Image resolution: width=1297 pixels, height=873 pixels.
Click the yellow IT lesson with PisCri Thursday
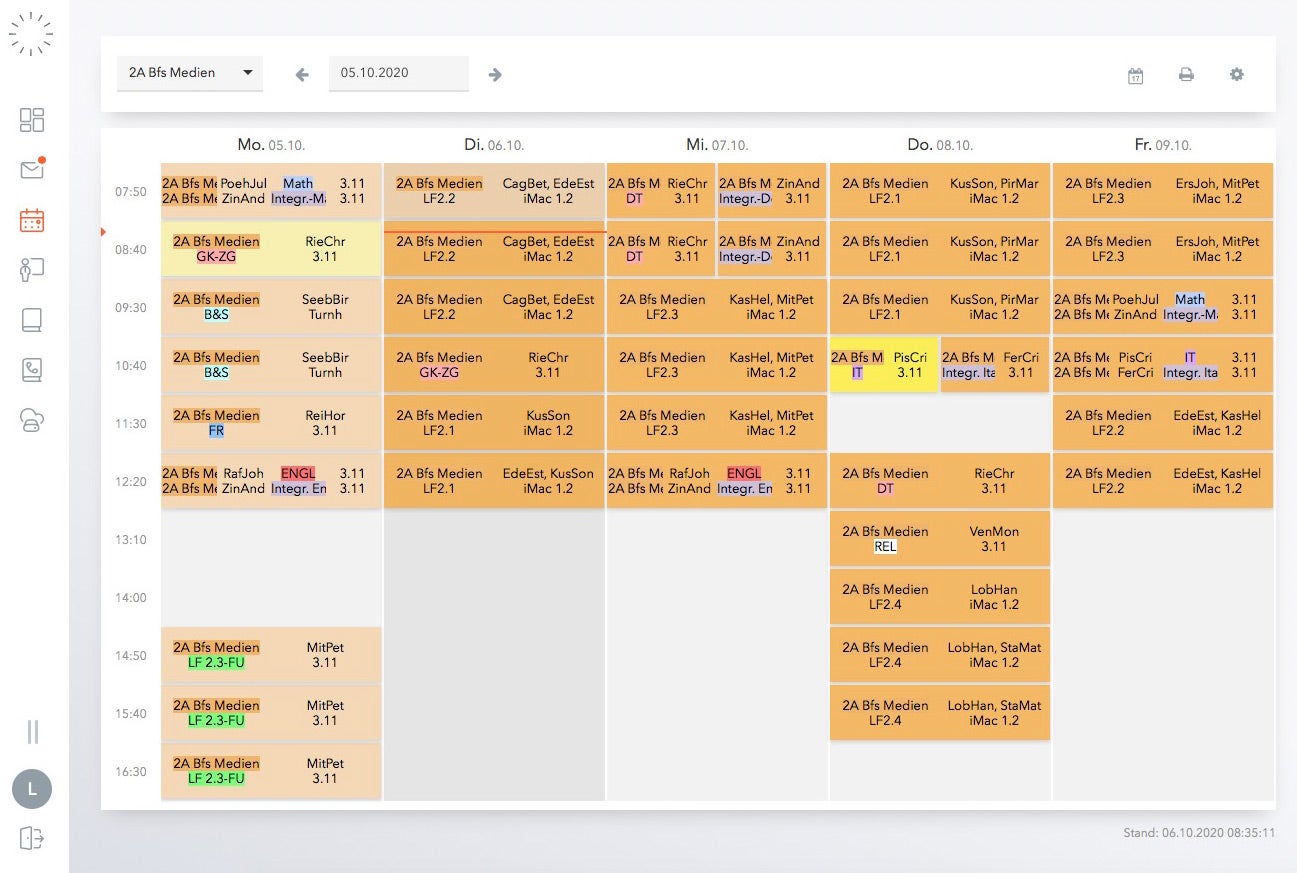click(x=883, y=365)
